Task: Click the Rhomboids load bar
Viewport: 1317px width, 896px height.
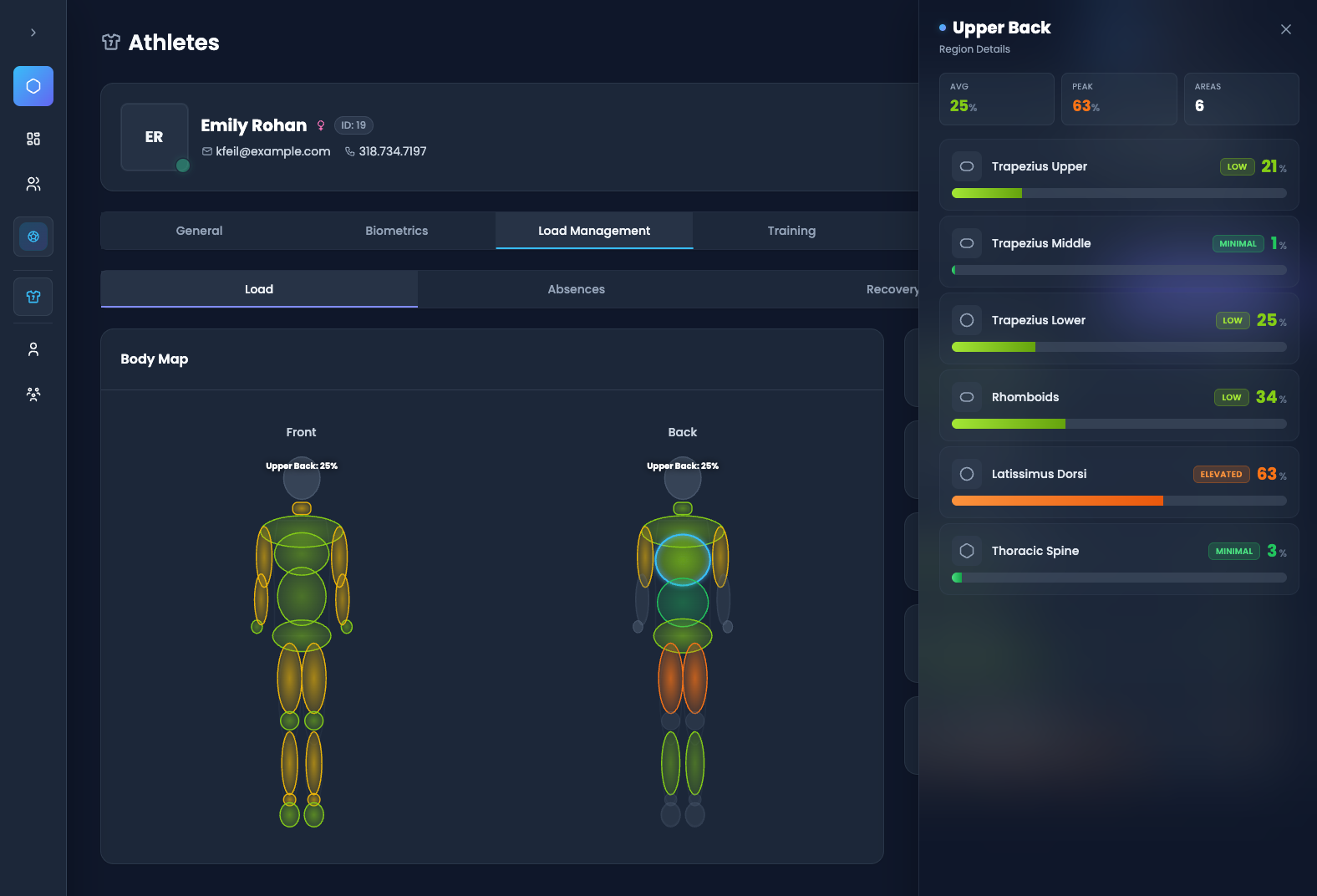Action: [x=1119, y=424]
